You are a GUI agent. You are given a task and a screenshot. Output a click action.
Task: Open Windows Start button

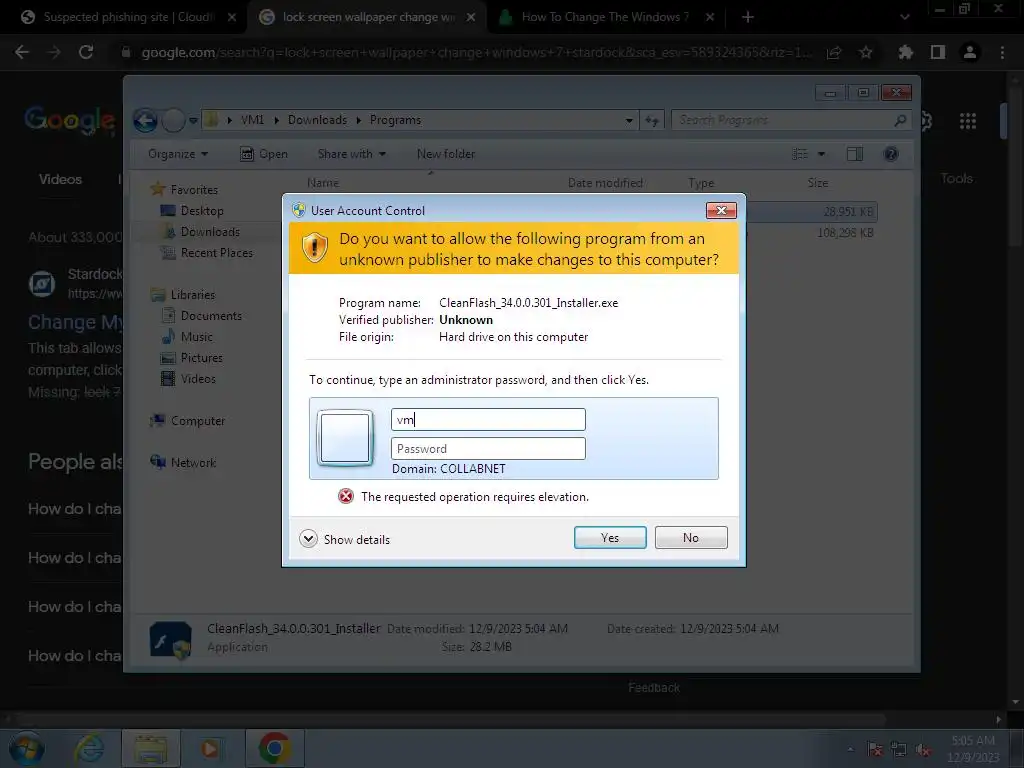coord(26,748)
